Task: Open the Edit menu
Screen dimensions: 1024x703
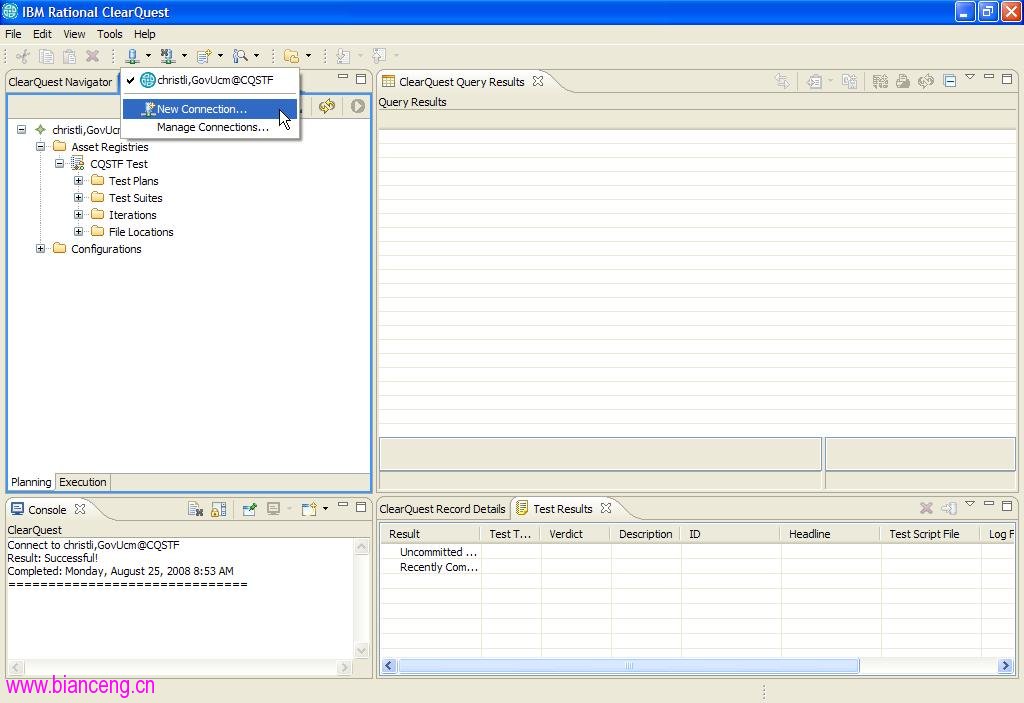Action: tap(42, 34)
